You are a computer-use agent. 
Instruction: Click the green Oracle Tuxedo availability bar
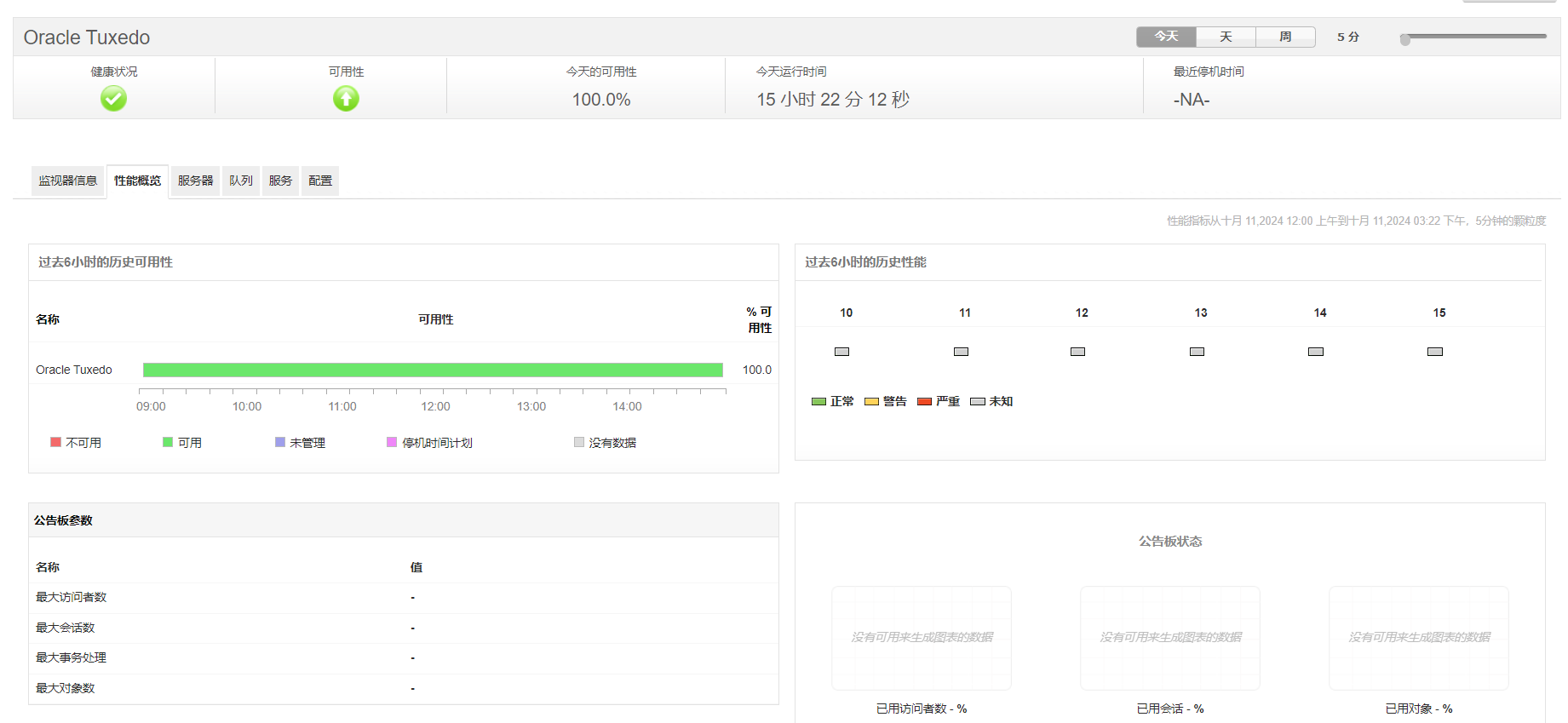coord(433,370)
